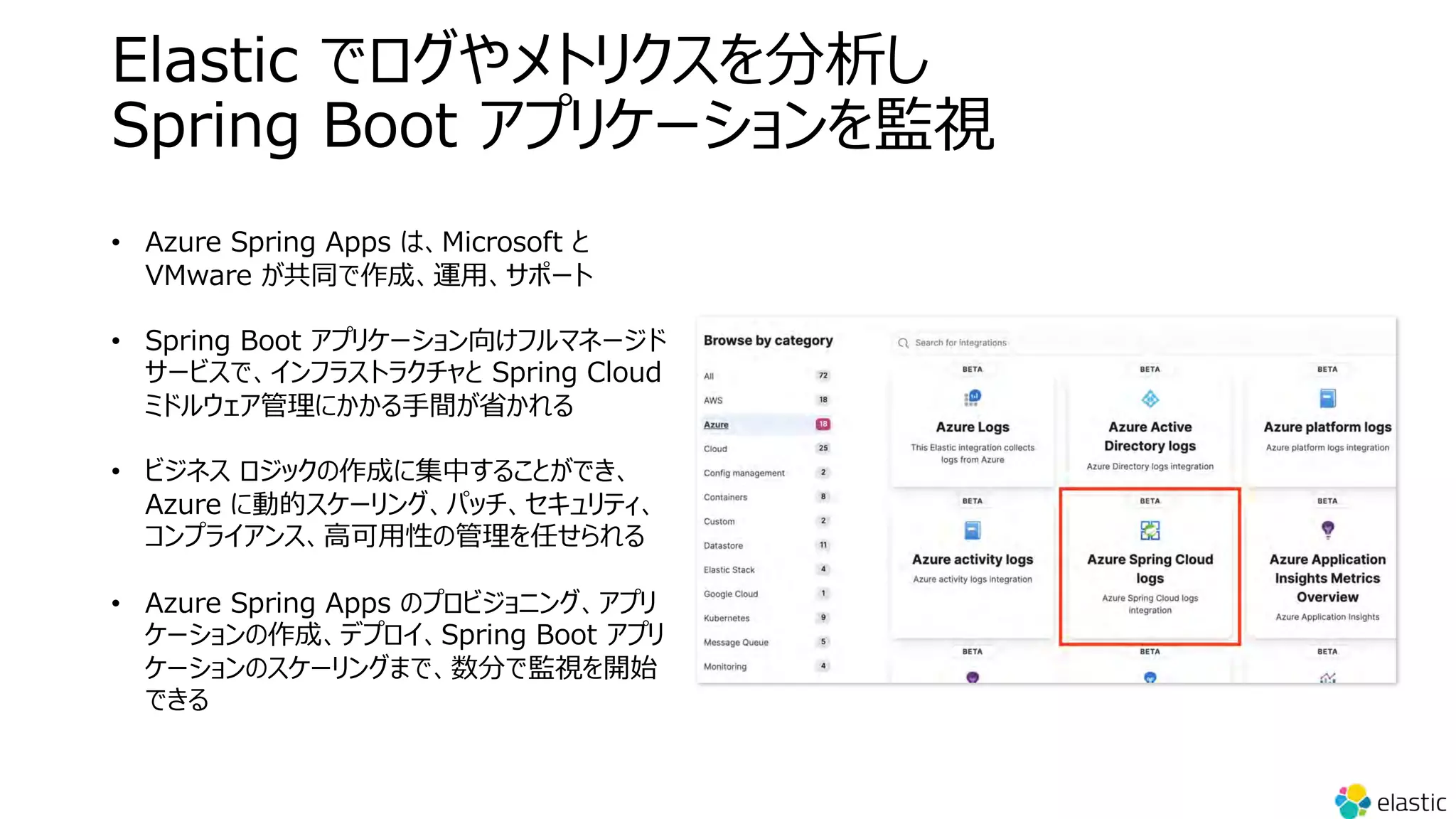
Task: Click the Azure count badge 18
Action: (823, 424)
